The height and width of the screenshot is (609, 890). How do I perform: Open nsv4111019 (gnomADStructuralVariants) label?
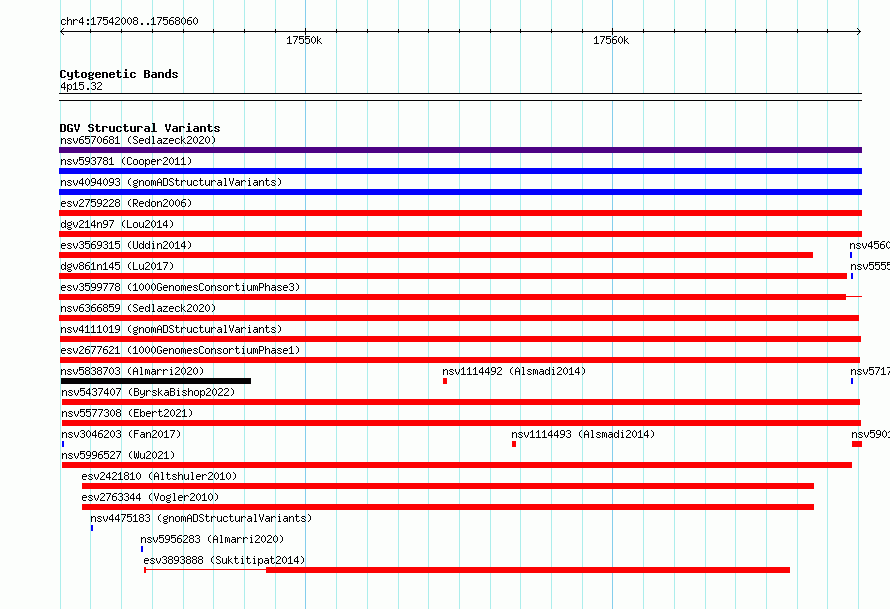coord(171,329)
